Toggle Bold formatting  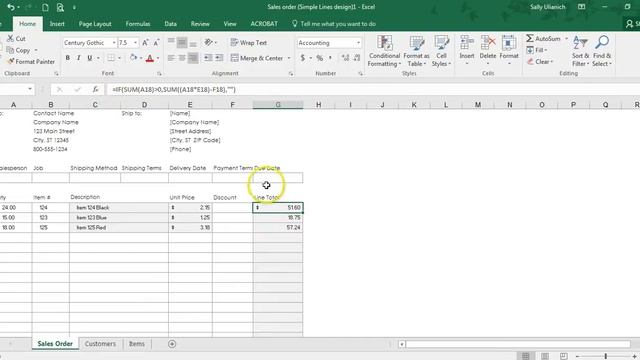[68, 58]
